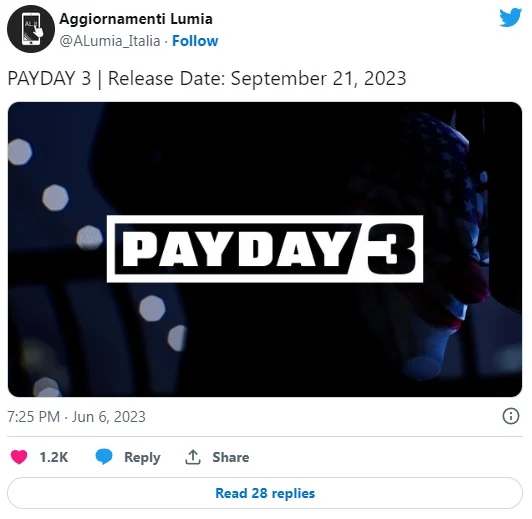This screenshot has height=519, width=532.
Task: Open the Read 28 replies button
Action: coord(265,493)
